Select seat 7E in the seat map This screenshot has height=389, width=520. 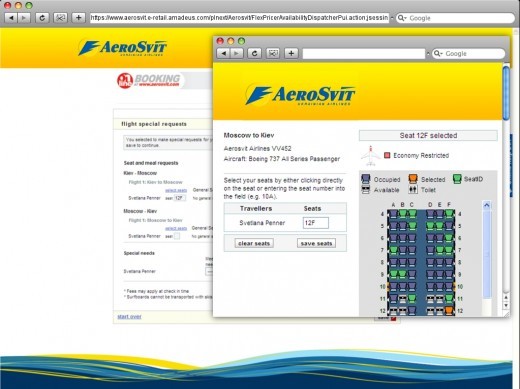coord(440,250)
